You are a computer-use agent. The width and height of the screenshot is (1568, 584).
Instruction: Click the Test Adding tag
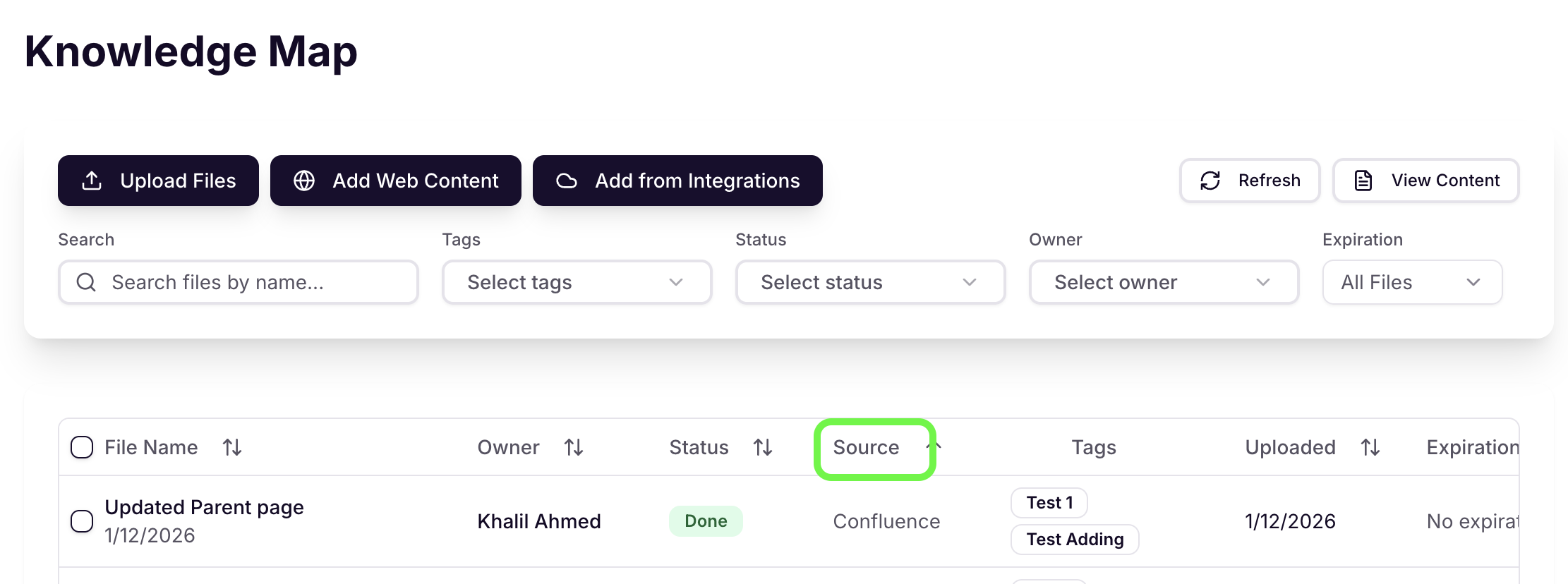(1075, 540)
